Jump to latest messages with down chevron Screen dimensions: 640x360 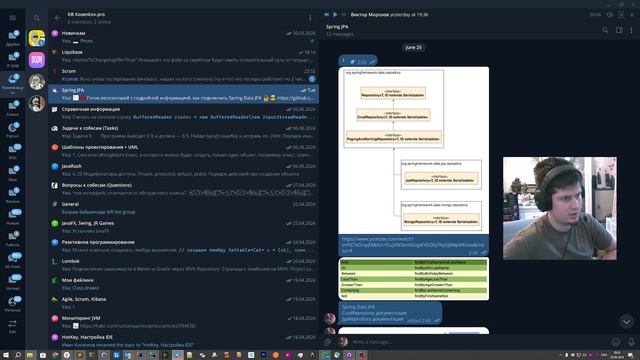(627, 322)
